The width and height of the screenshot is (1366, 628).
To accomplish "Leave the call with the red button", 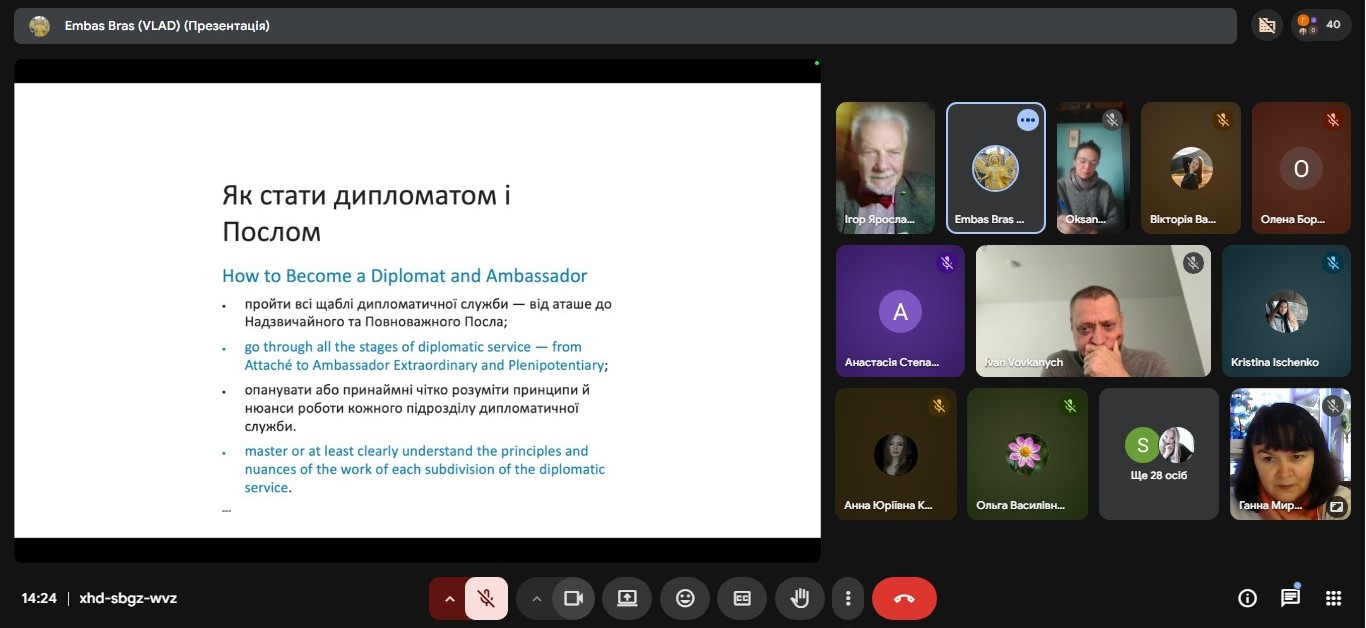I will click(904, 598).
